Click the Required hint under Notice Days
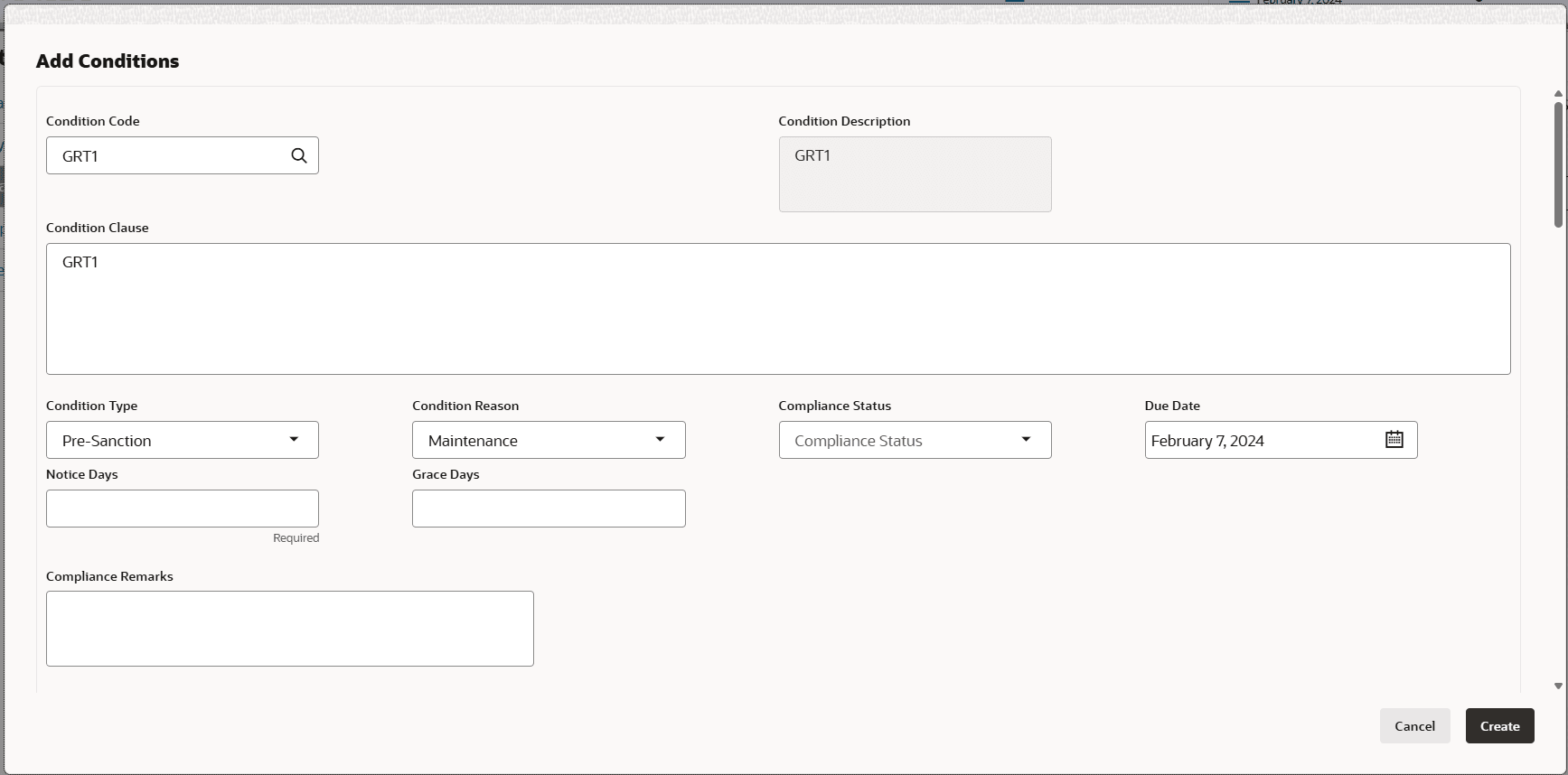Viewport: 1568px width, 775px height. coord(296,537)
